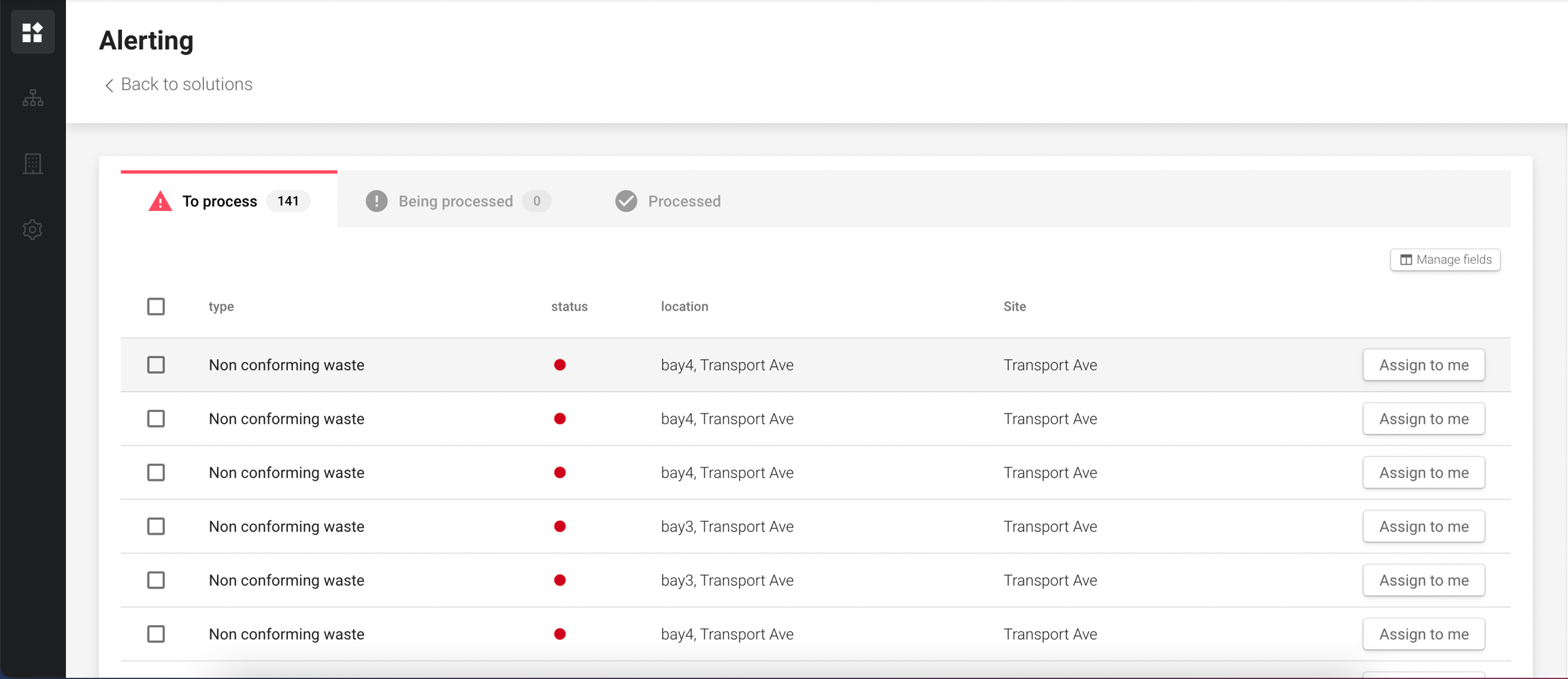This screenshot has height=679, width=1568.
Task: Follow the Back to solutions link
Action: pos(186,84)
